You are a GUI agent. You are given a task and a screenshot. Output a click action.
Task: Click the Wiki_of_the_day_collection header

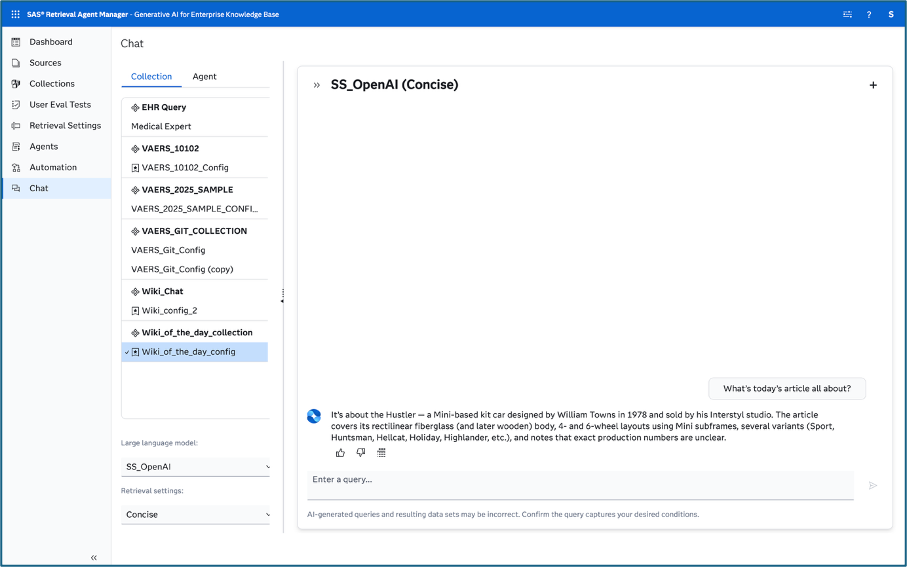[x=195, y=333]
